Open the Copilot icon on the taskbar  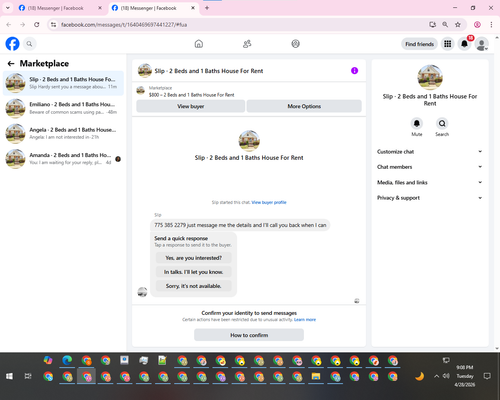coord(48,360)
